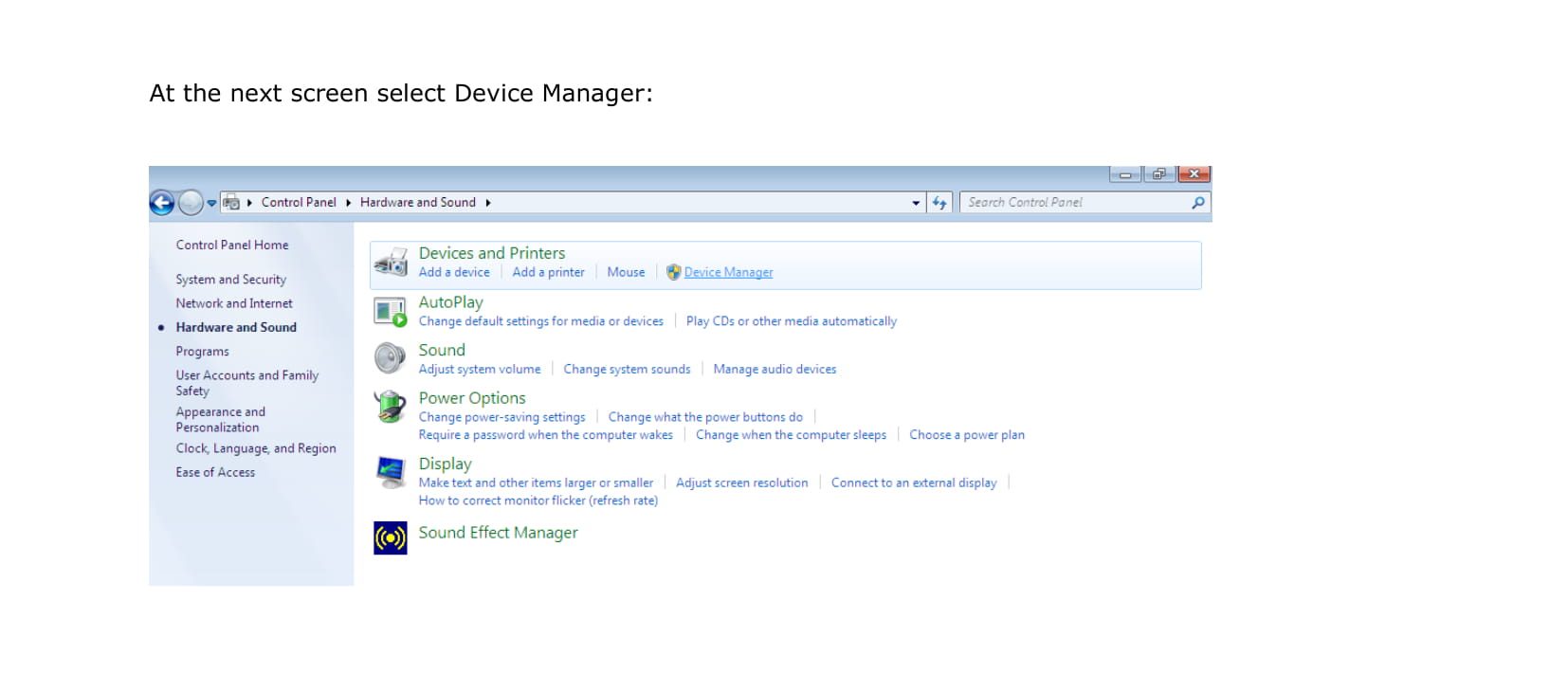Open Control Panel Home link
The width and height of the screenshot is (1568, 692).
click(x=232, y=245)
